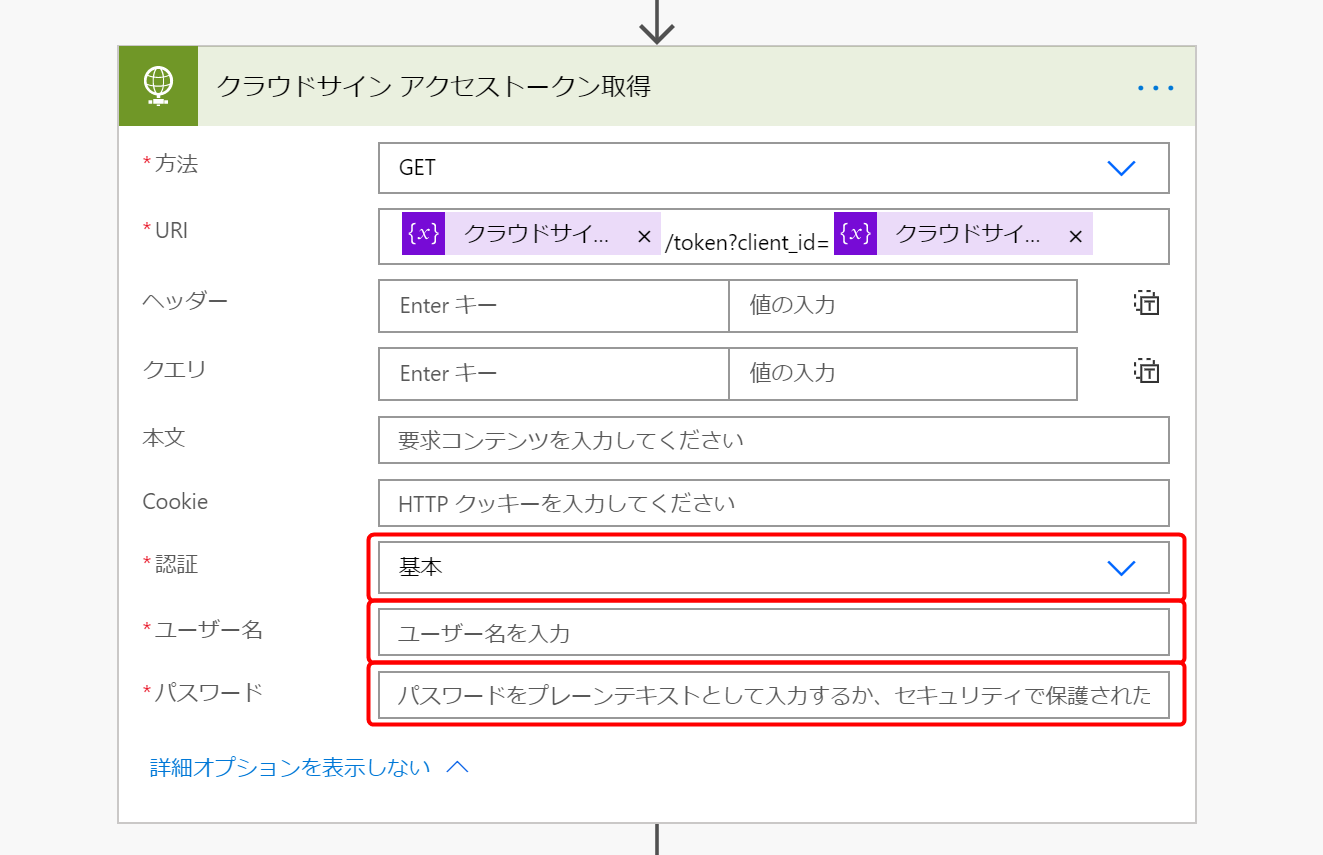
Task: Click first variable icon in URI
Action: (423, 234)
